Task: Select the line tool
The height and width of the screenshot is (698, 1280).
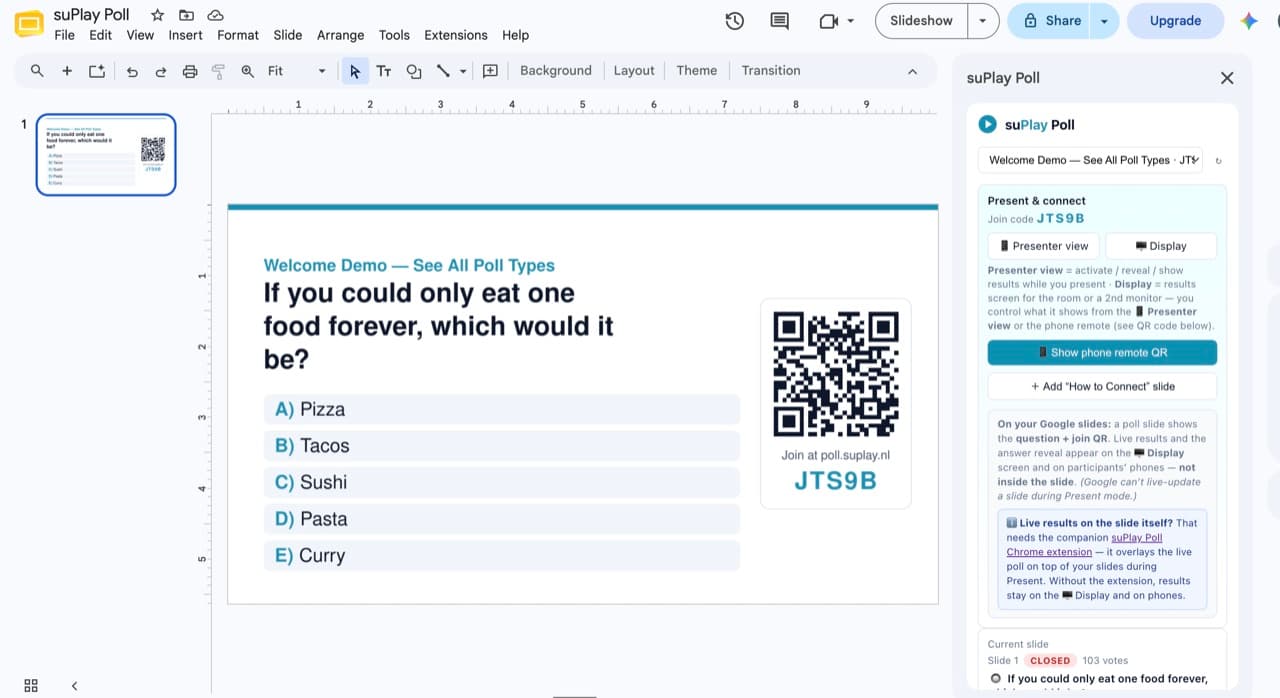Action: pyautogui.click(x=443, y=71)
